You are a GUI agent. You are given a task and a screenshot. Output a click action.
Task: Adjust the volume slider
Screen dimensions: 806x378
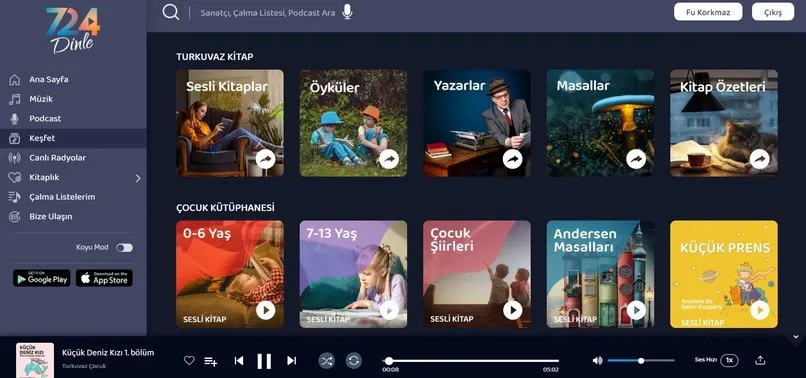[x=641, y=361]
